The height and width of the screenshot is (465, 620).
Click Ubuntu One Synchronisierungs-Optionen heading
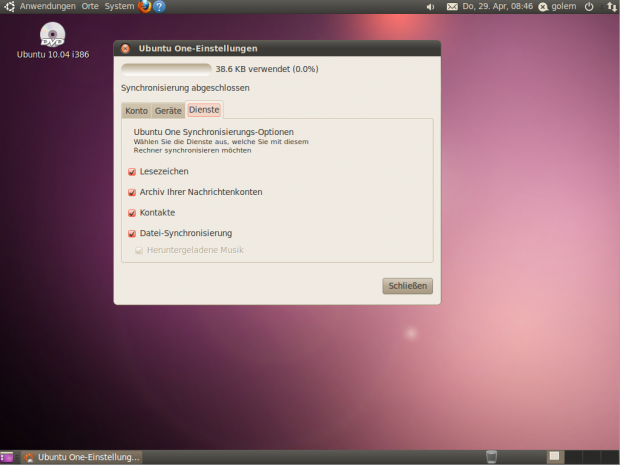pyautogui.click(x=214, y=132)
